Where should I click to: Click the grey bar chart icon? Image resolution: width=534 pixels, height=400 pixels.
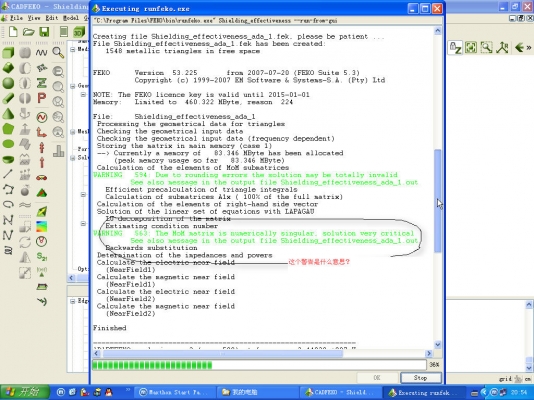[x=58, y=151]
